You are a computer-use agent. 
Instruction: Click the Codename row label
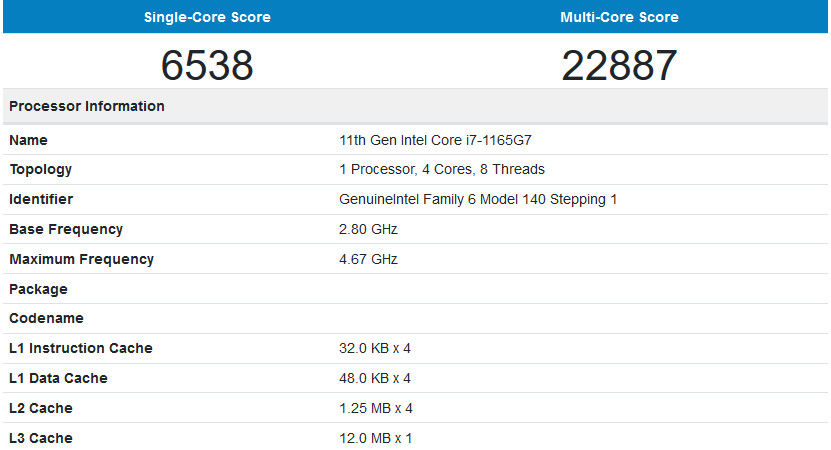(x=46, y=318)
